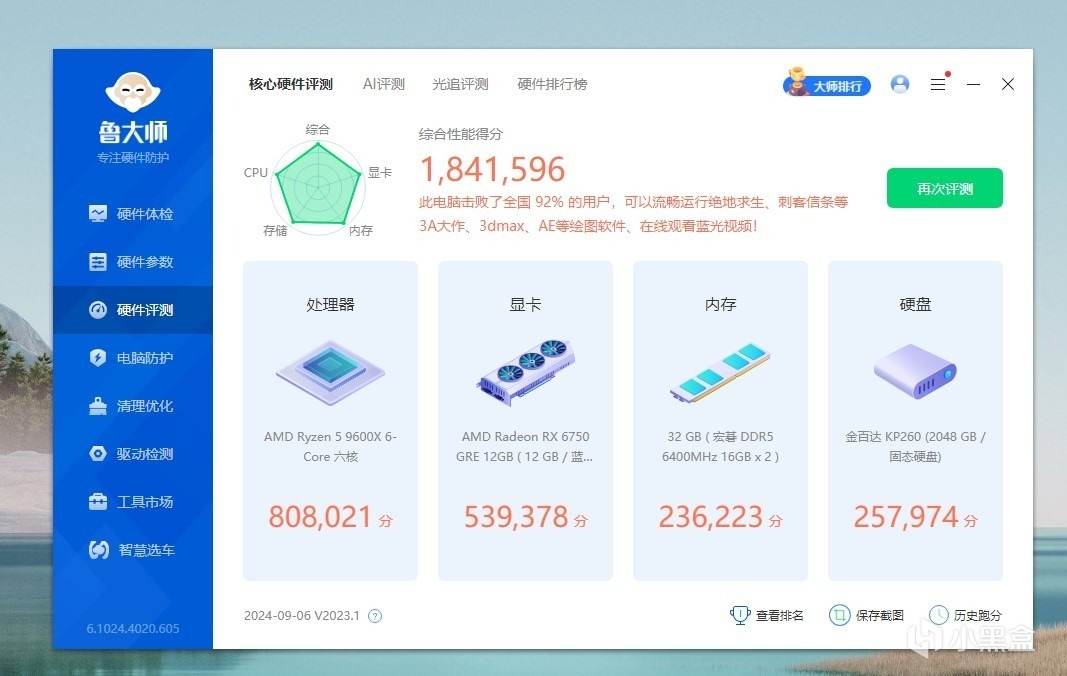Click the 专注硬件防护 slogan
The height and width of the screenshot is (676, 1067).
point(133,158)
